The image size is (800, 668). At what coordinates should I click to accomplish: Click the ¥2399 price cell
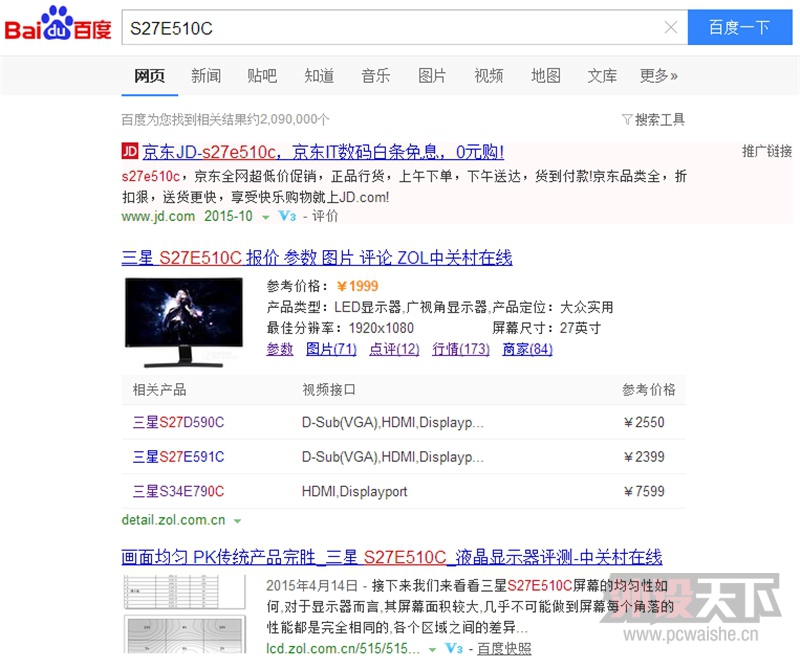[644, 457]
